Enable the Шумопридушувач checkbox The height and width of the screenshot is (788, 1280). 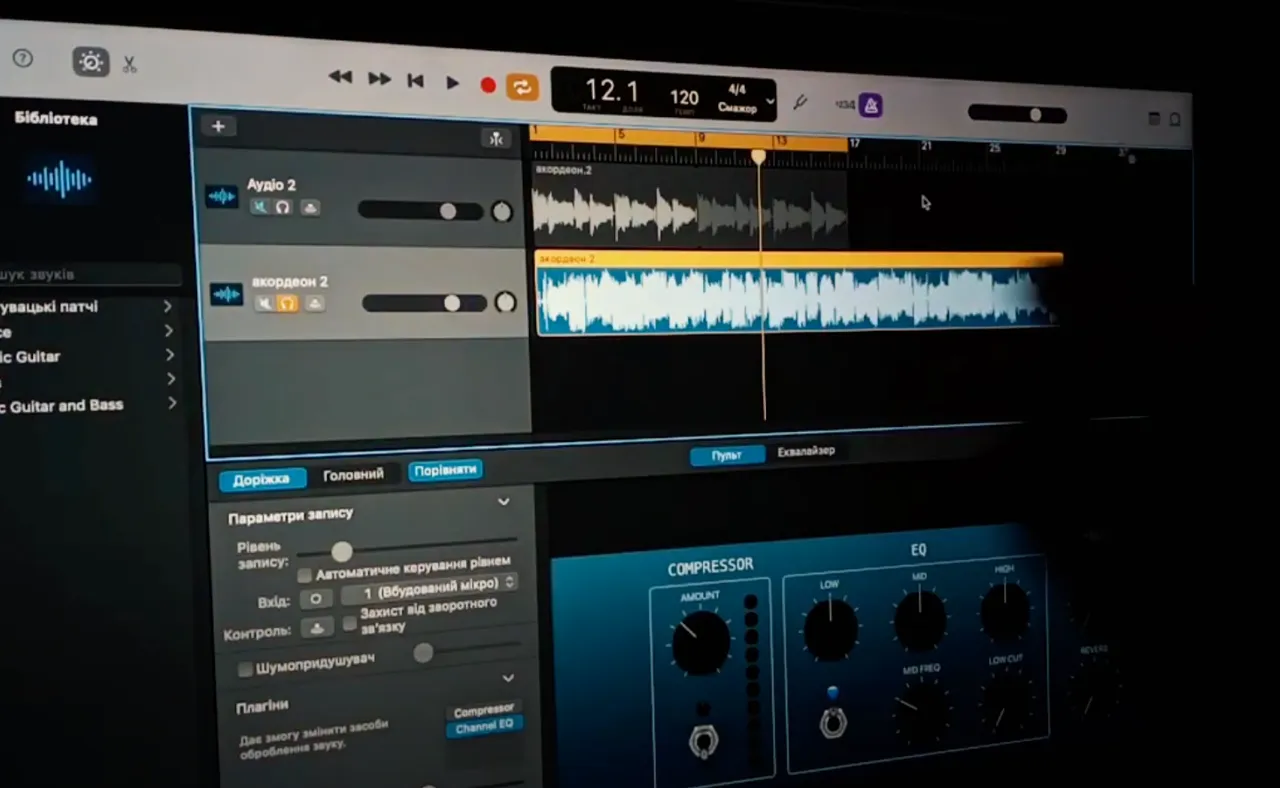245,668
